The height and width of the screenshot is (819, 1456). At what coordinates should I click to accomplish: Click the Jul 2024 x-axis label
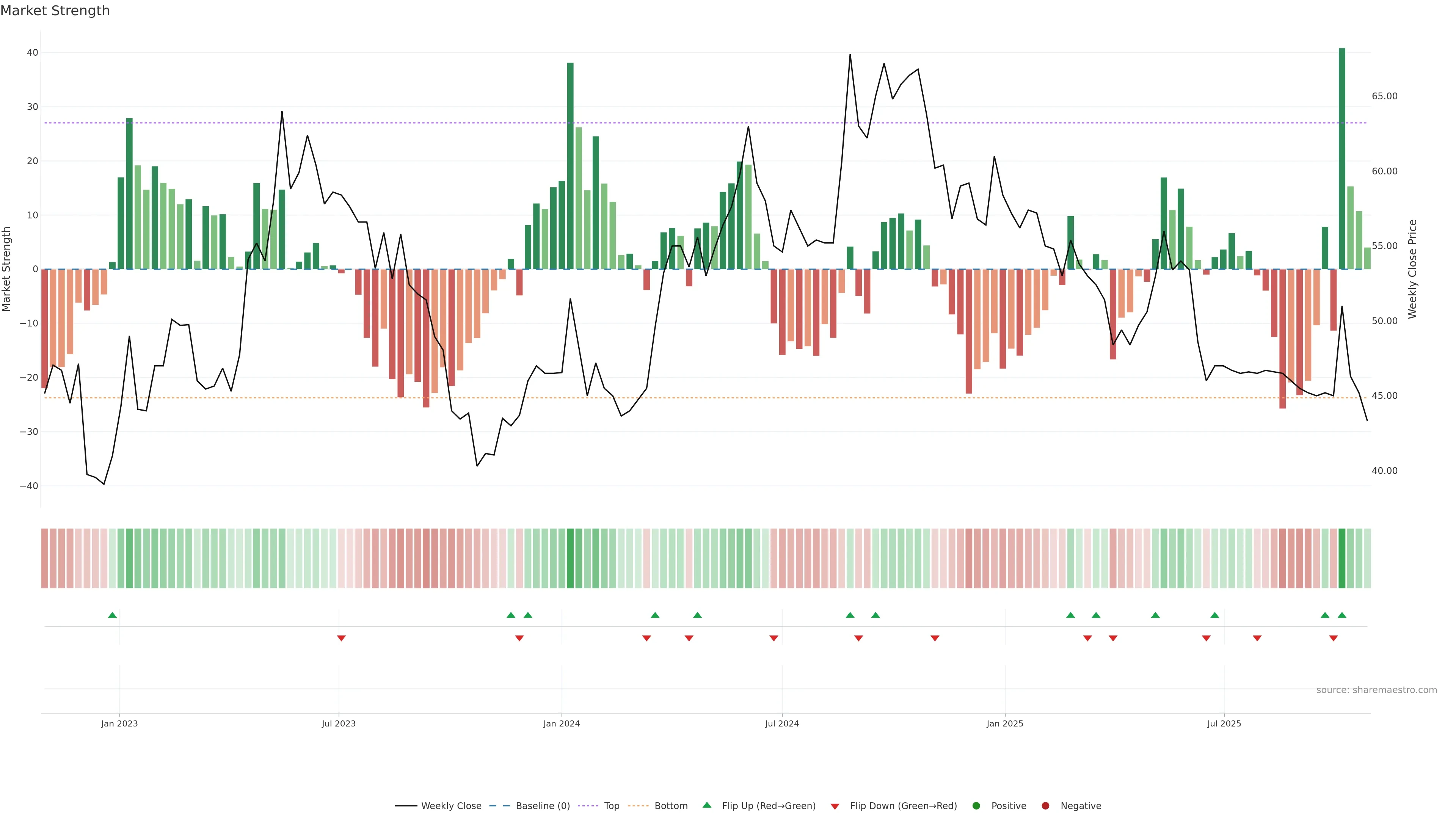click(x=782, y=723)
